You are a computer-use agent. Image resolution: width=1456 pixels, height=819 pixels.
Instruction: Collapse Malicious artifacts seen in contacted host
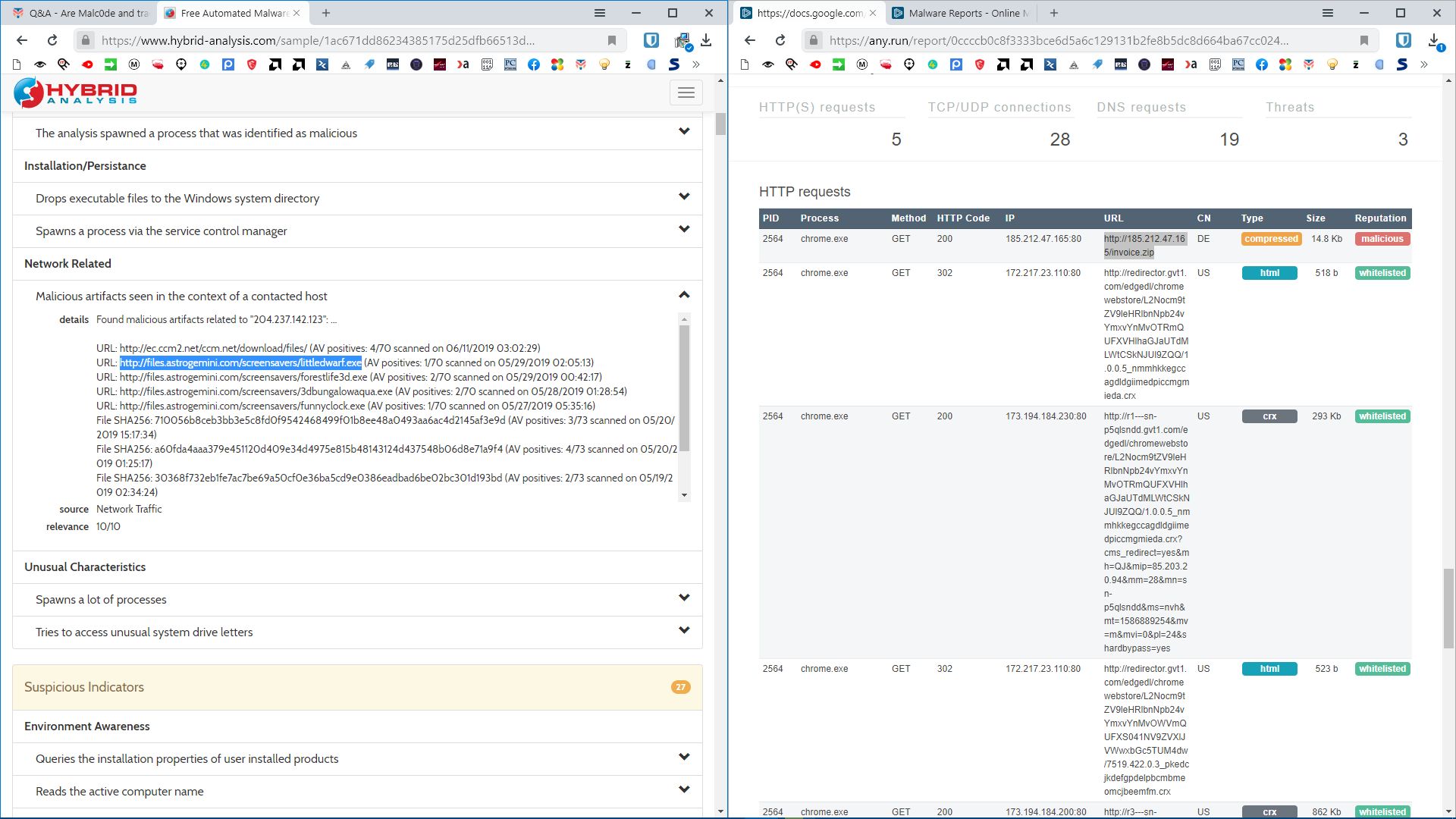(x=684, y=295)
